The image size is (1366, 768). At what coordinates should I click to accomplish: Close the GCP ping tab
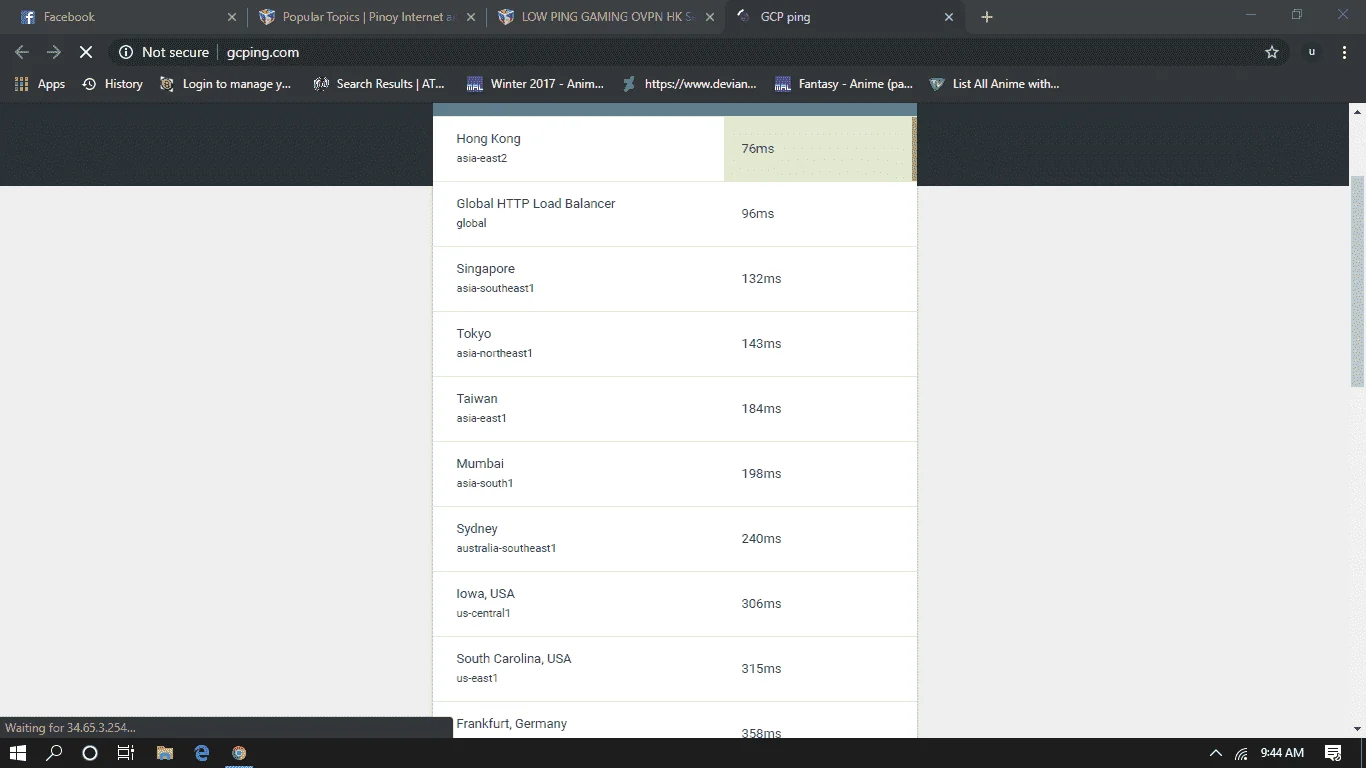coord(949,17)
